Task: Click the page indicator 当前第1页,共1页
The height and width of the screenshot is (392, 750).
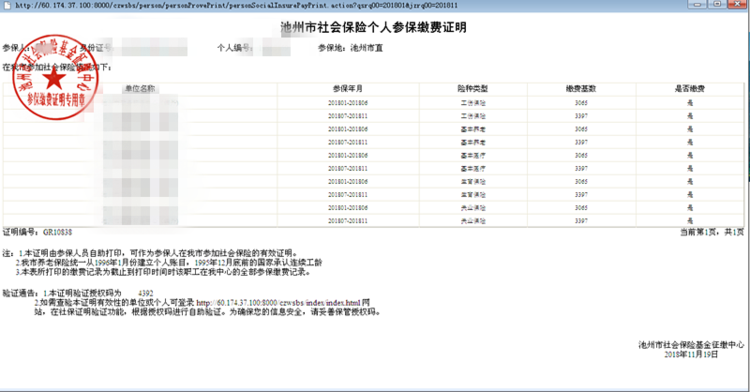Action: pos(712,232)
